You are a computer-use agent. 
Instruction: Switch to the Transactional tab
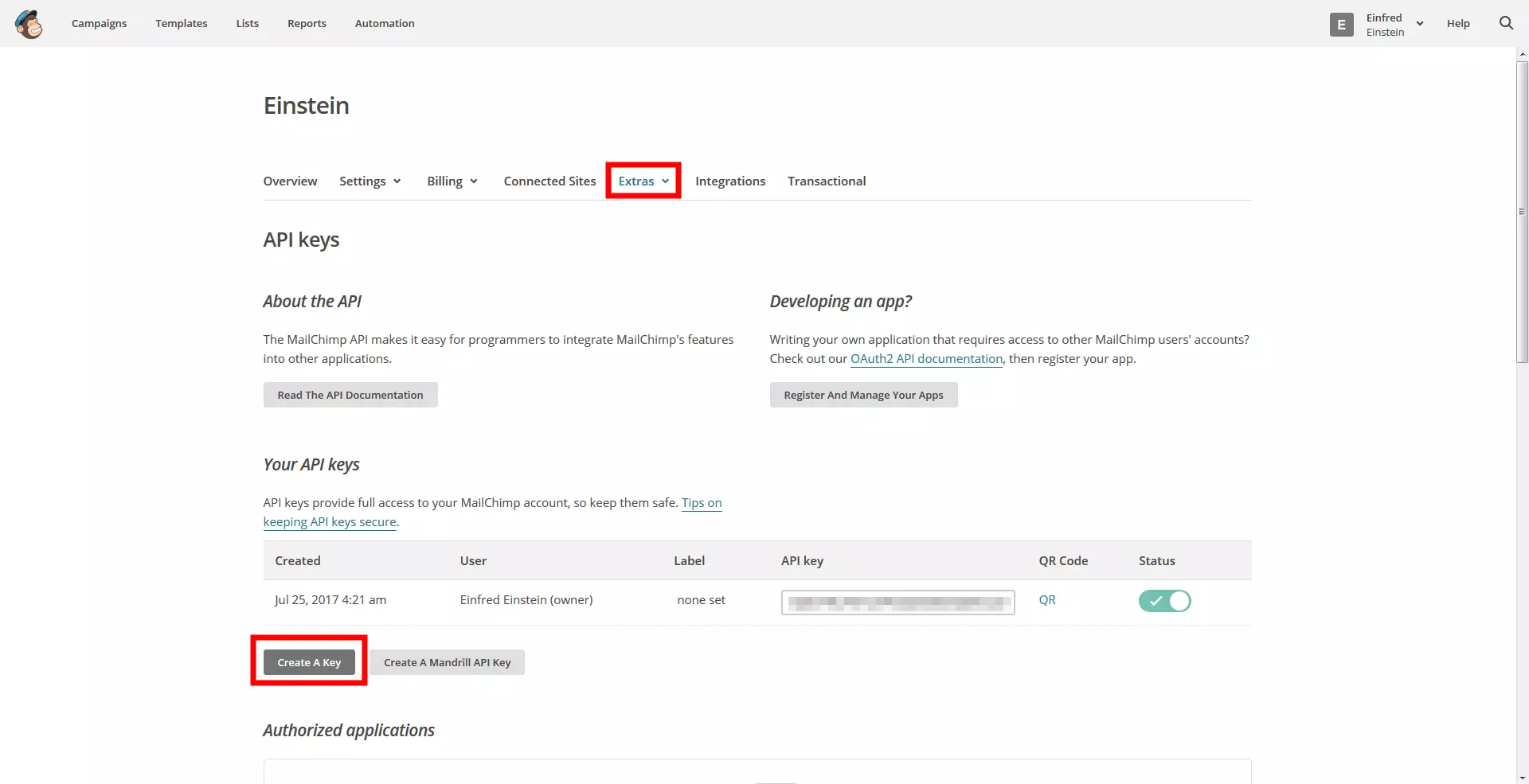[x=827, y=181]
